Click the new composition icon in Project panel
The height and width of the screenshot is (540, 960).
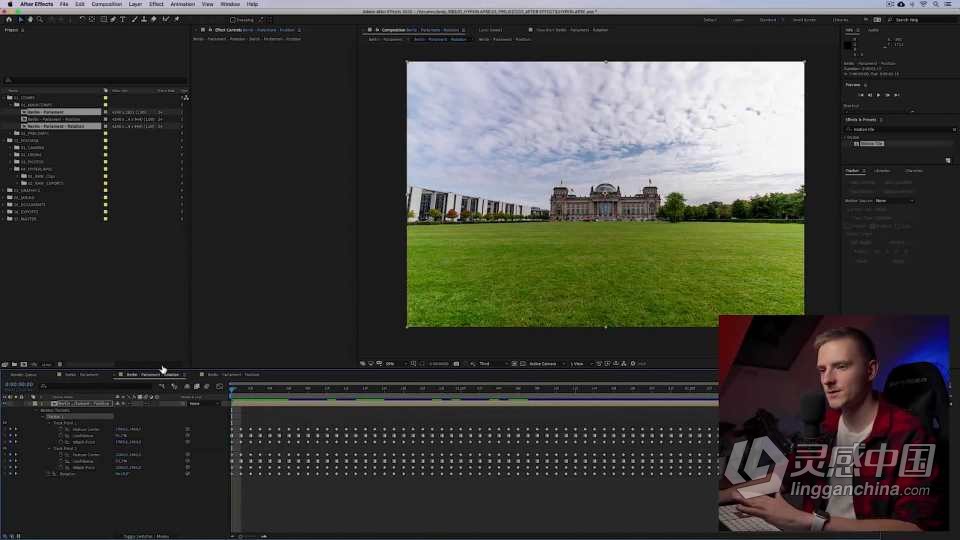tap(24, 364)
